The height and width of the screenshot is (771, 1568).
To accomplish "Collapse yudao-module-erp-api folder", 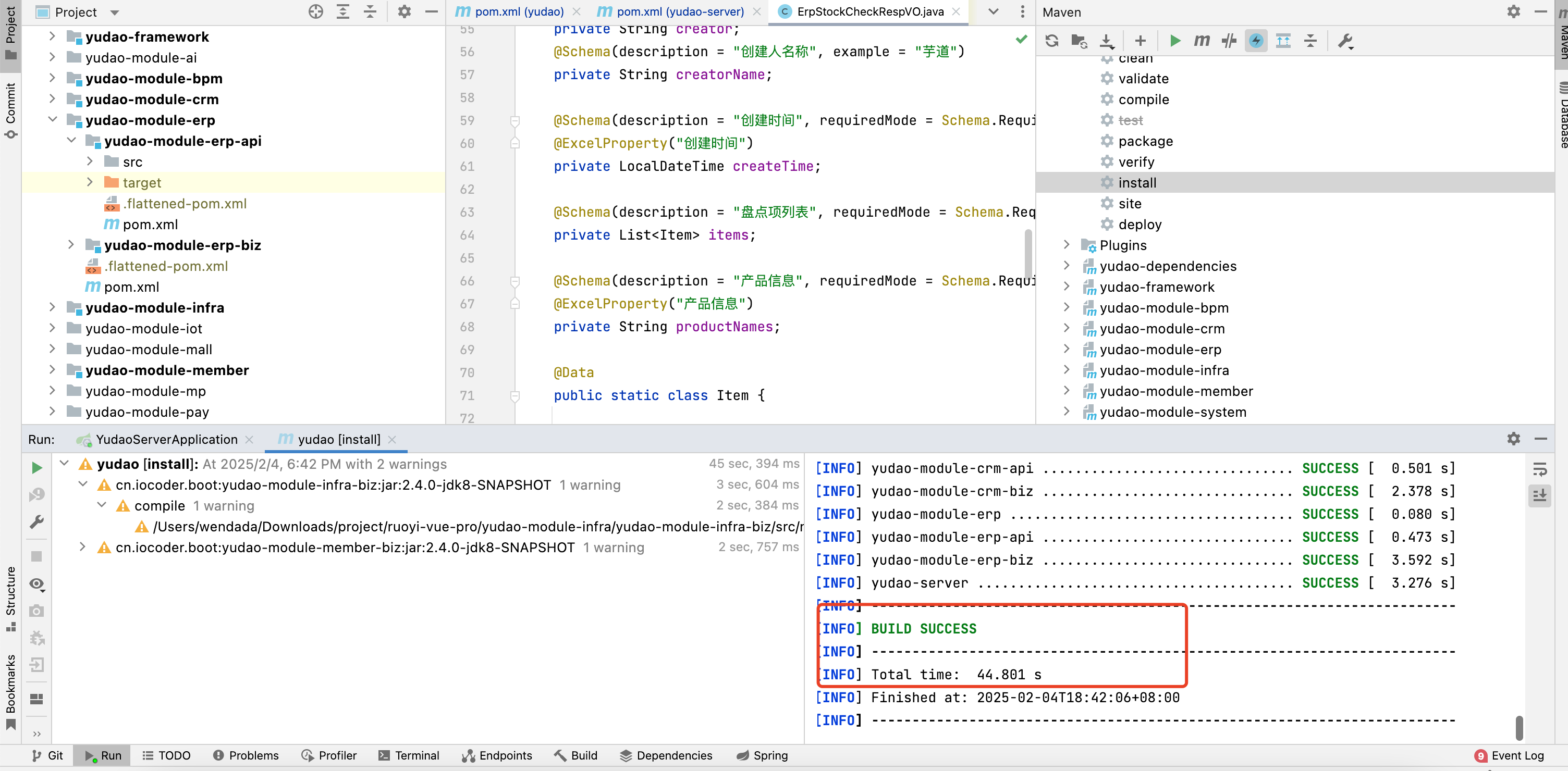I will (71, 141).
